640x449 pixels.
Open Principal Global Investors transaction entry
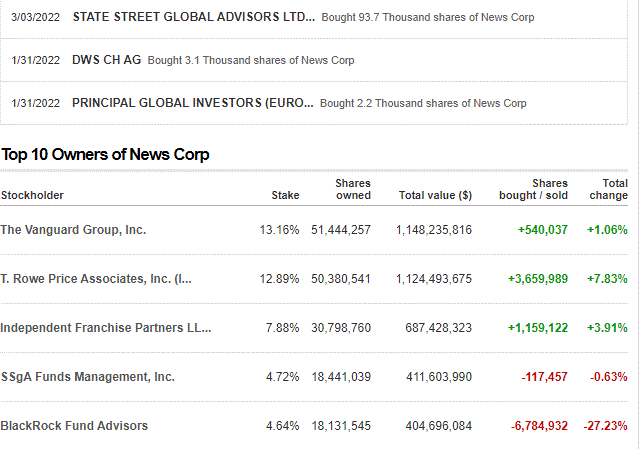193,103
